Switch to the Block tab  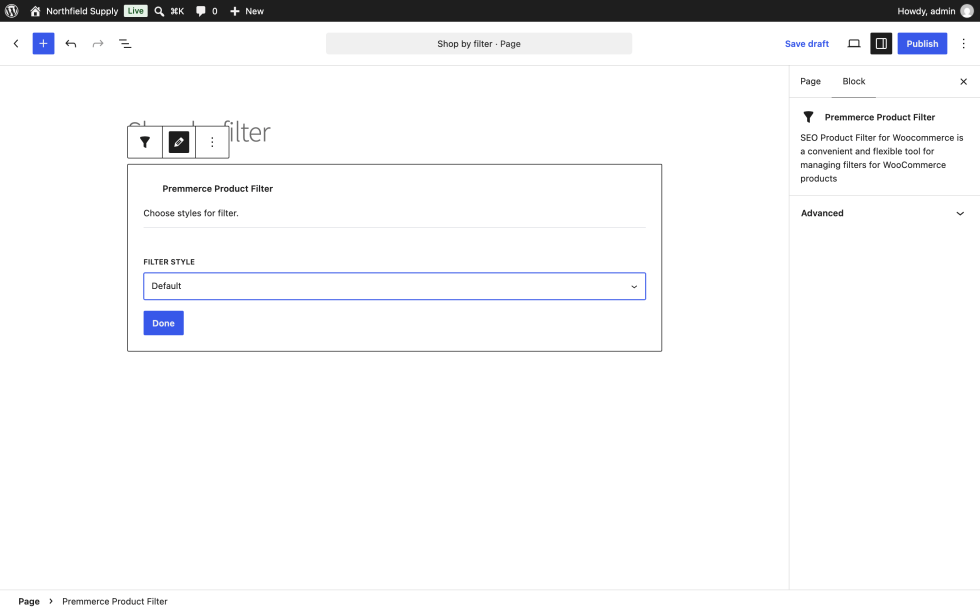click(853, 81)
